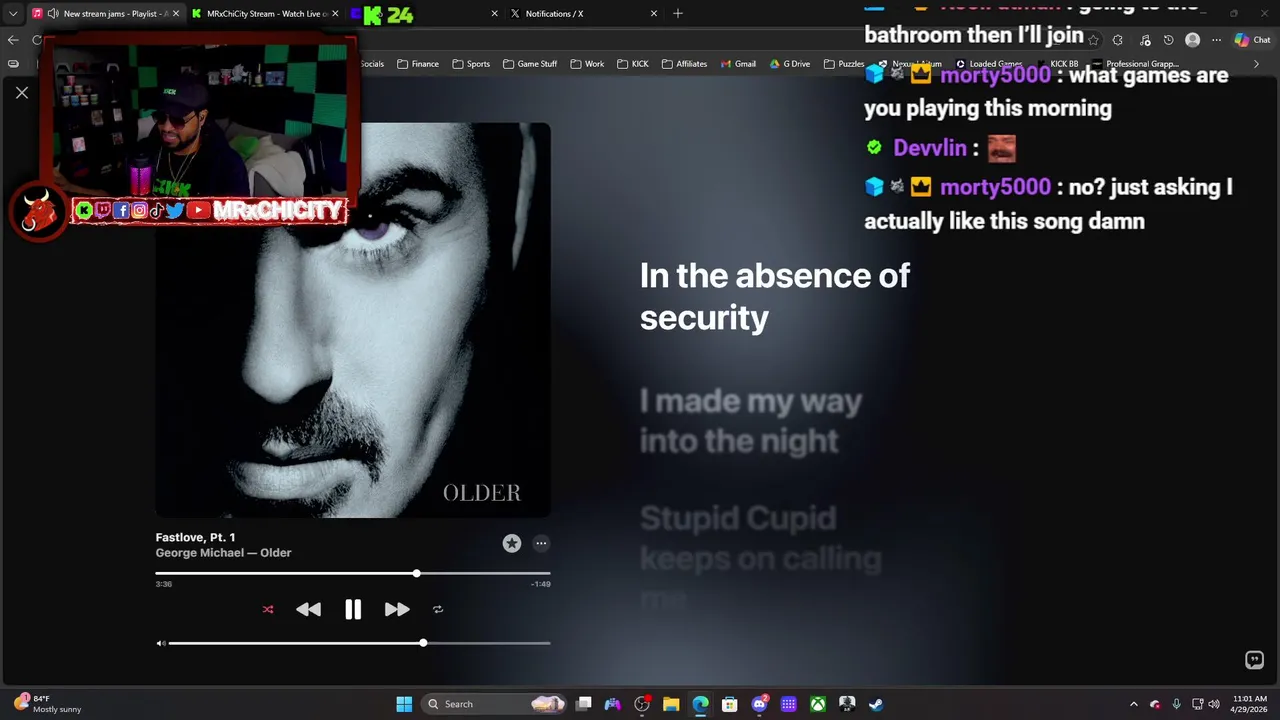1280x720 pixels.
Task: Go back to the previous track
Action: pyautogui.click(x=309, y=609)
